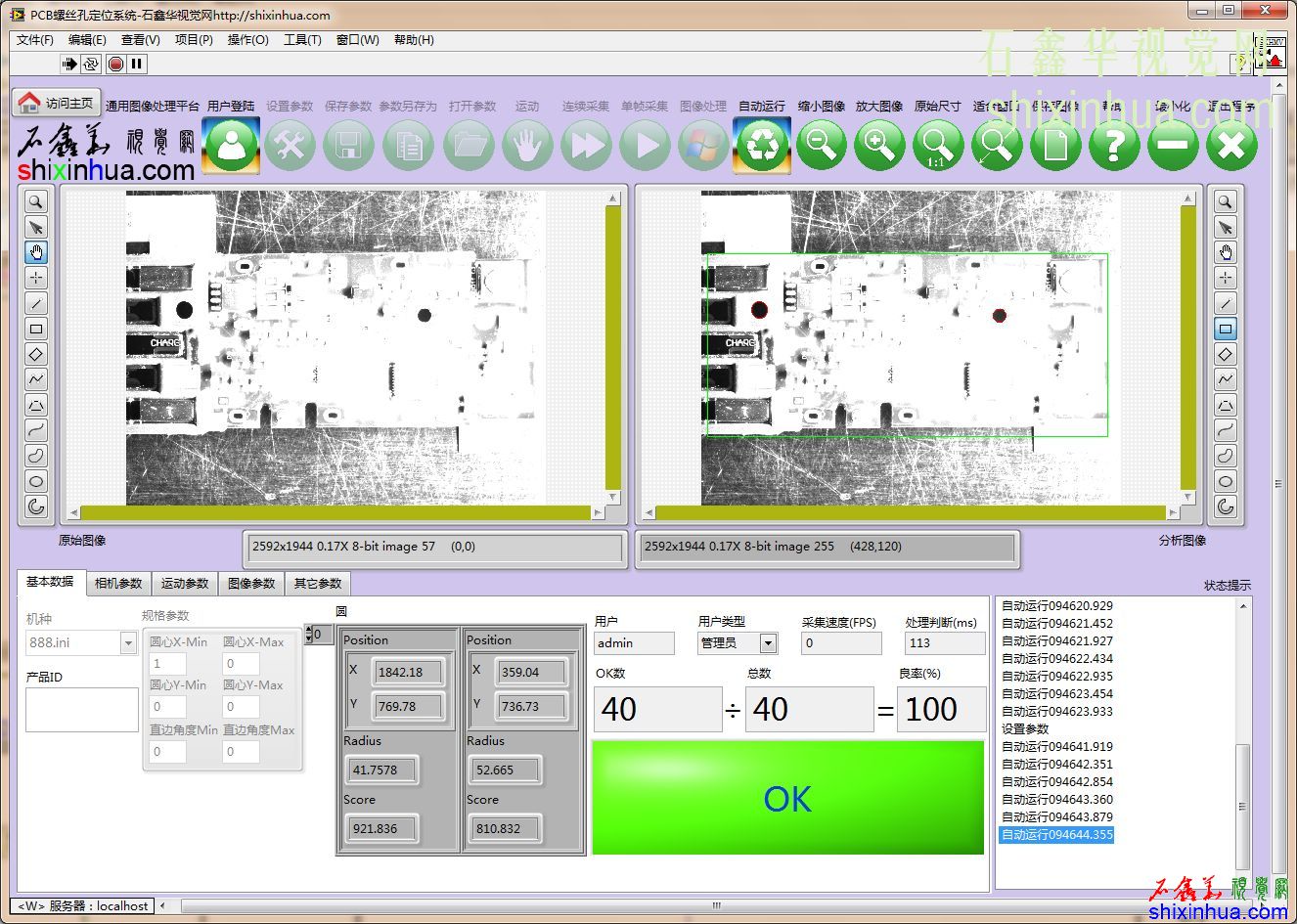Select zoom tool in right image palette
The width and height of the screenshot is (1297, 924).
1225,202
